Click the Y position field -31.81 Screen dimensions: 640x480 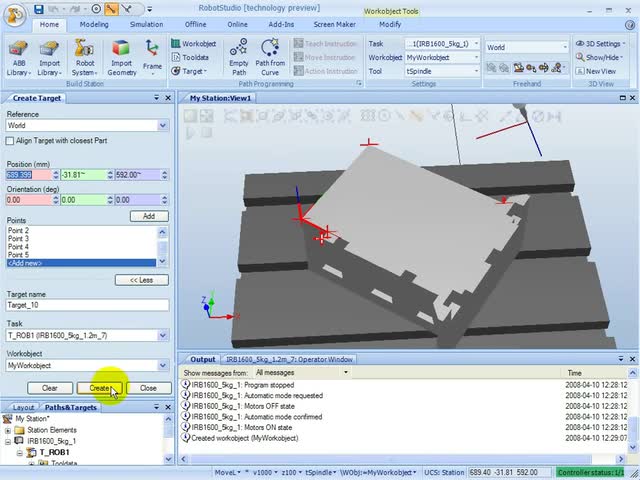pyautogui.click(x=83, y=175)
